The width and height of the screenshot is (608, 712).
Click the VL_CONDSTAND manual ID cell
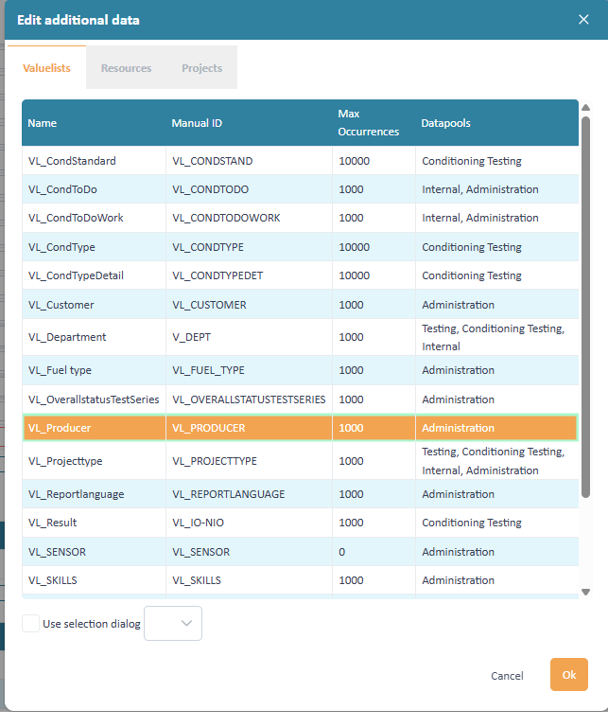click(x=249, y=161)
